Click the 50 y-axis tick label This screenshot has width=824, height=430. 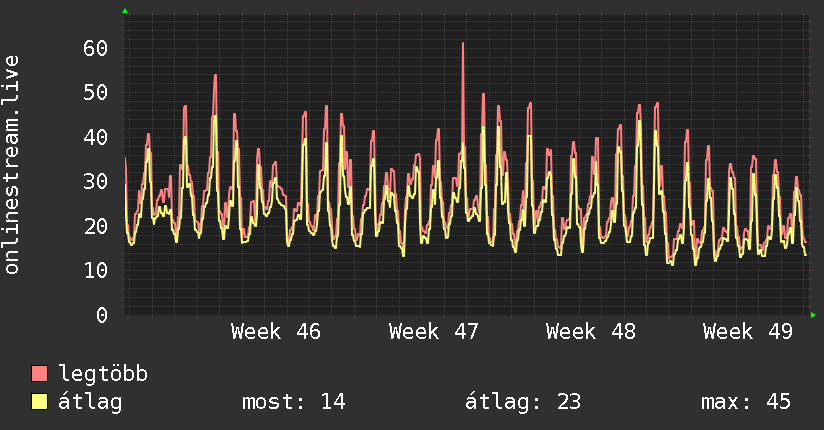pyautogui.click(x=95, y=93)
